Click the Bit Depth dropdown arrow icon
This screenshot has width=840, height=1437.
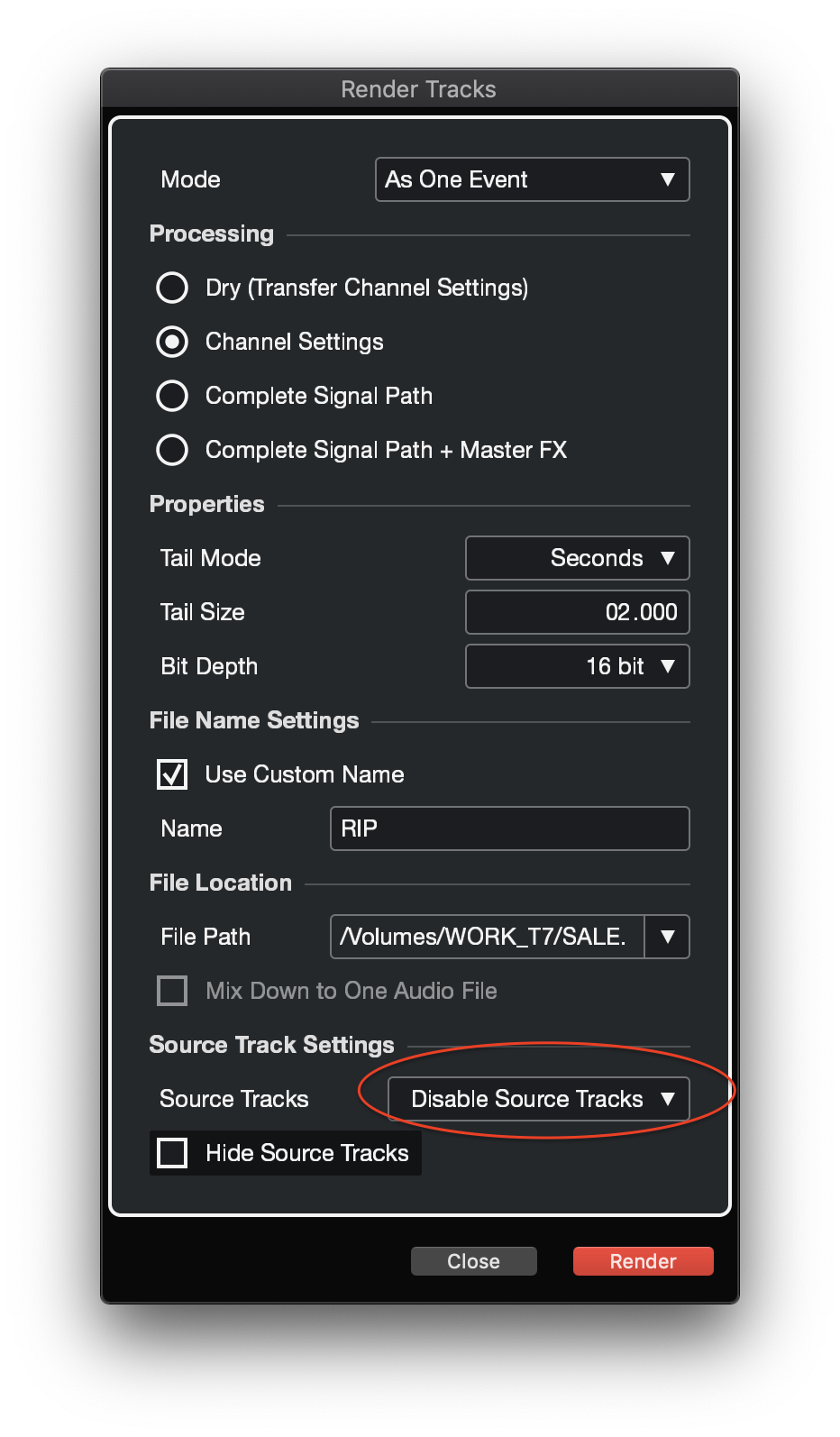(668, 666)
